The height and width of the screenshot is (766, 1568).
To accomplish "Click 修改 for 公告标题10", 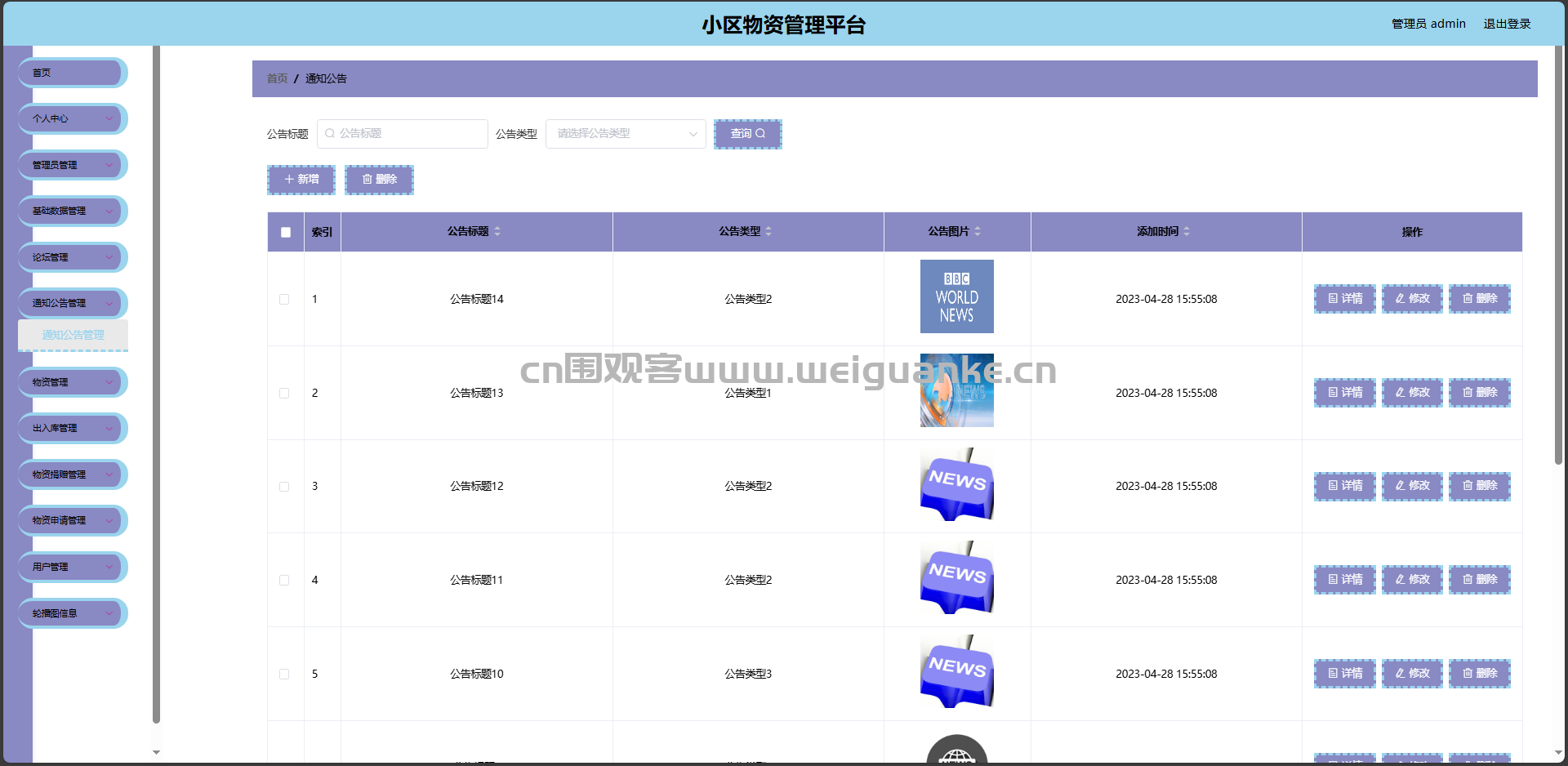I will [x=1412, y=674].
